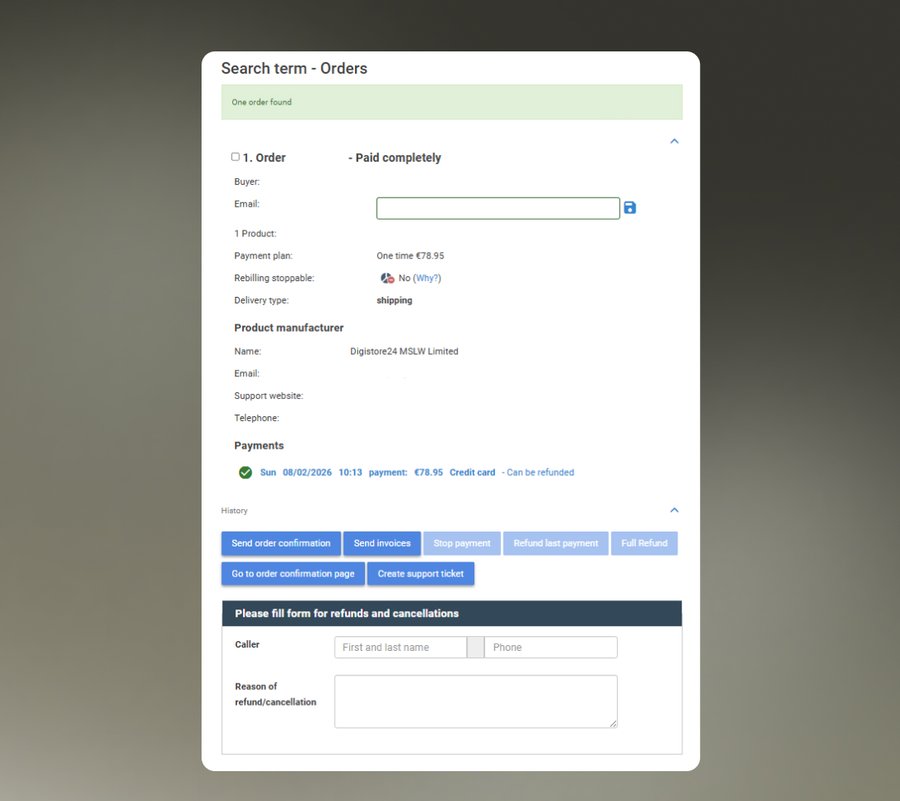Click the reason of refund/cancellation textarea
Viewport: 900px width, 801px height.
point(476,702)
